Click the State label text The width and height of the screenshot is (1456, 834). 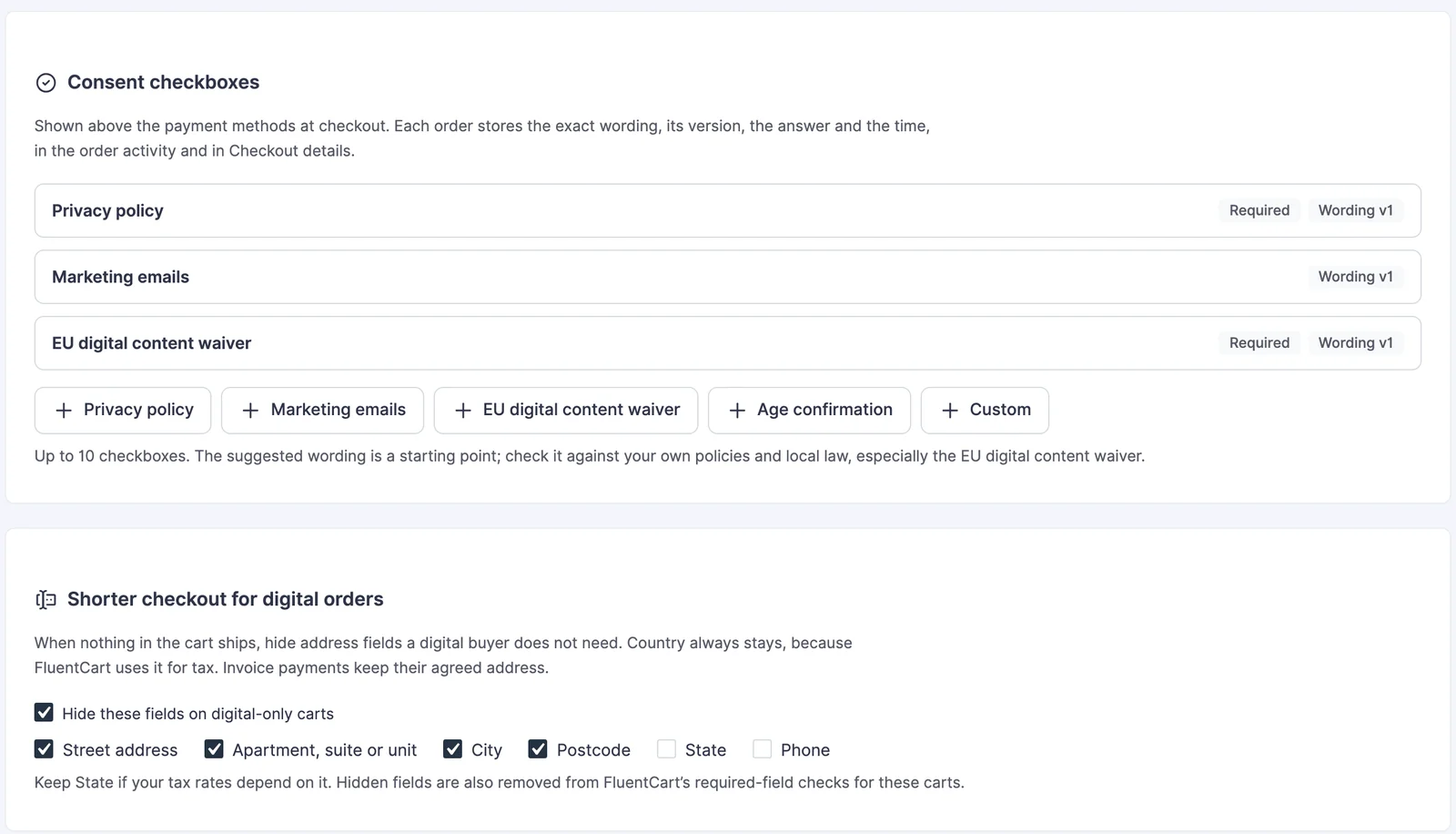[705, 750]
